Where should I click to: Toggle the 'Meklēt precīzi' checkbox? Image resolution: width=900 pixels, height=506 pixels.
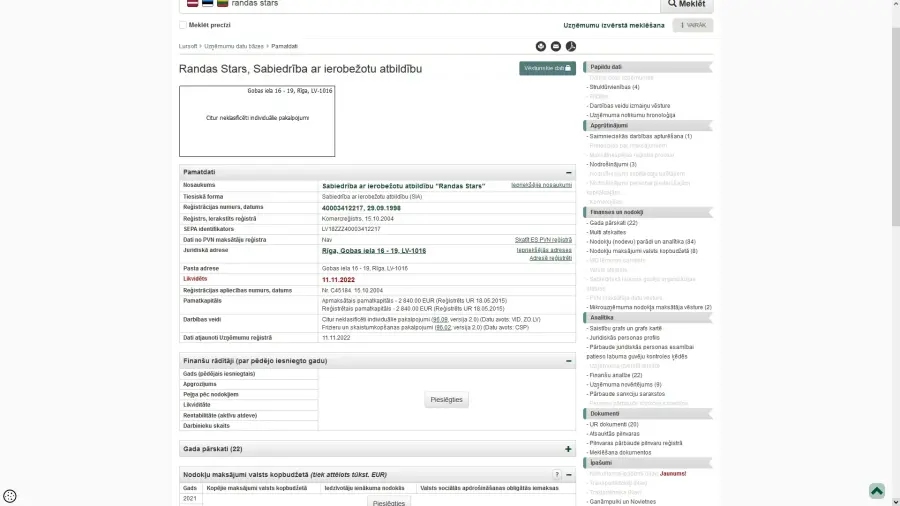click(x=183, y=25)
